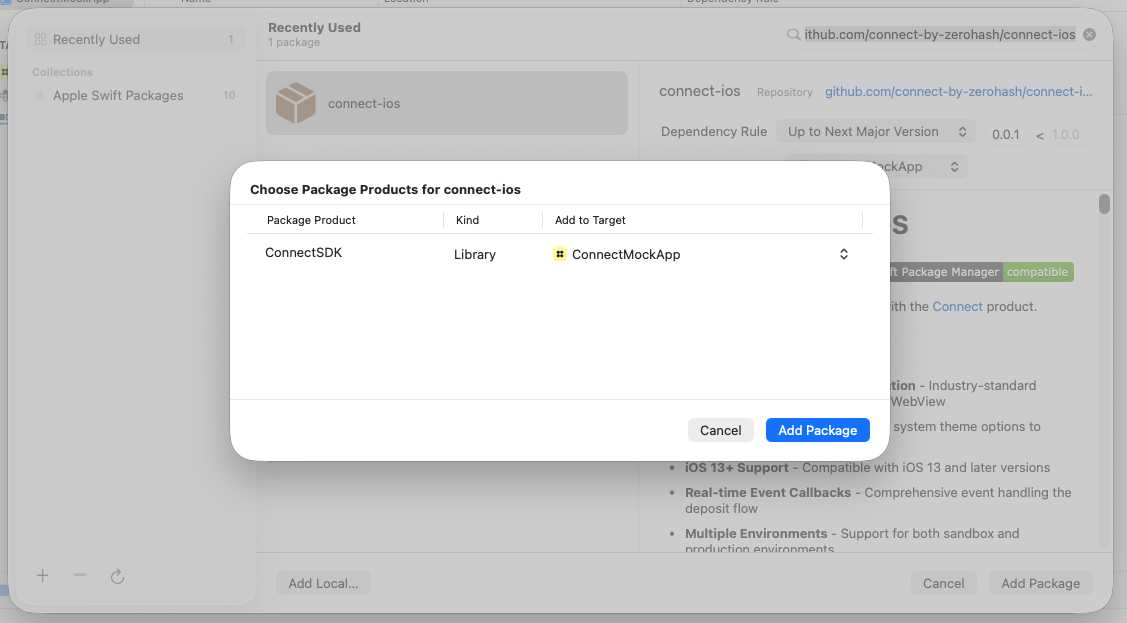Click the Library kind cell
Image resolution: width=1127 pixels, height=623 pixels.
point(474,254)
